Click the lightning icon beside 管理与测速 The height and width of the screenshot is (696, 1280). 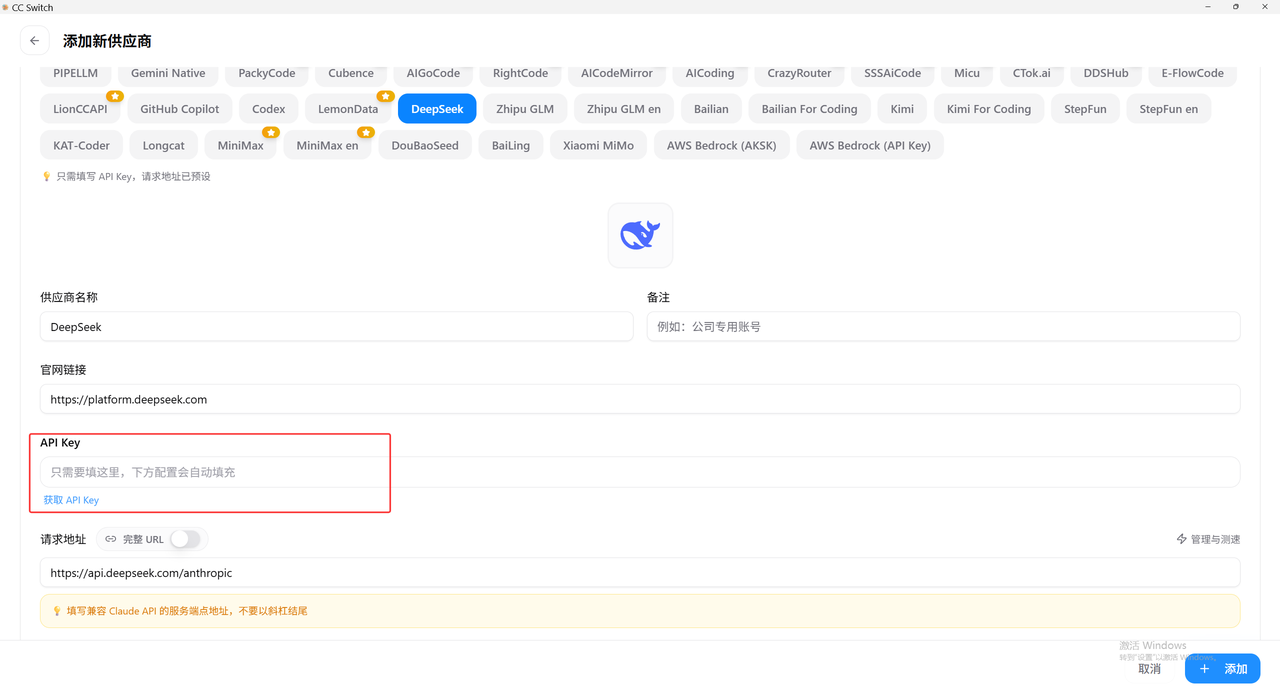click(1182, 539)
